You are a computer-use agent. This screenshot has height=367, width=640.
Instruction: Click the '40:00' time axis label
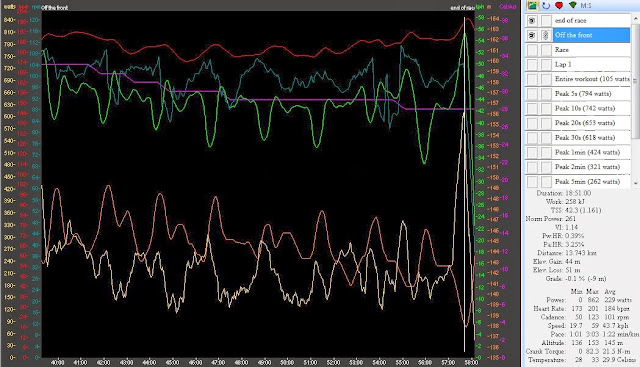(x=58, y=362)
